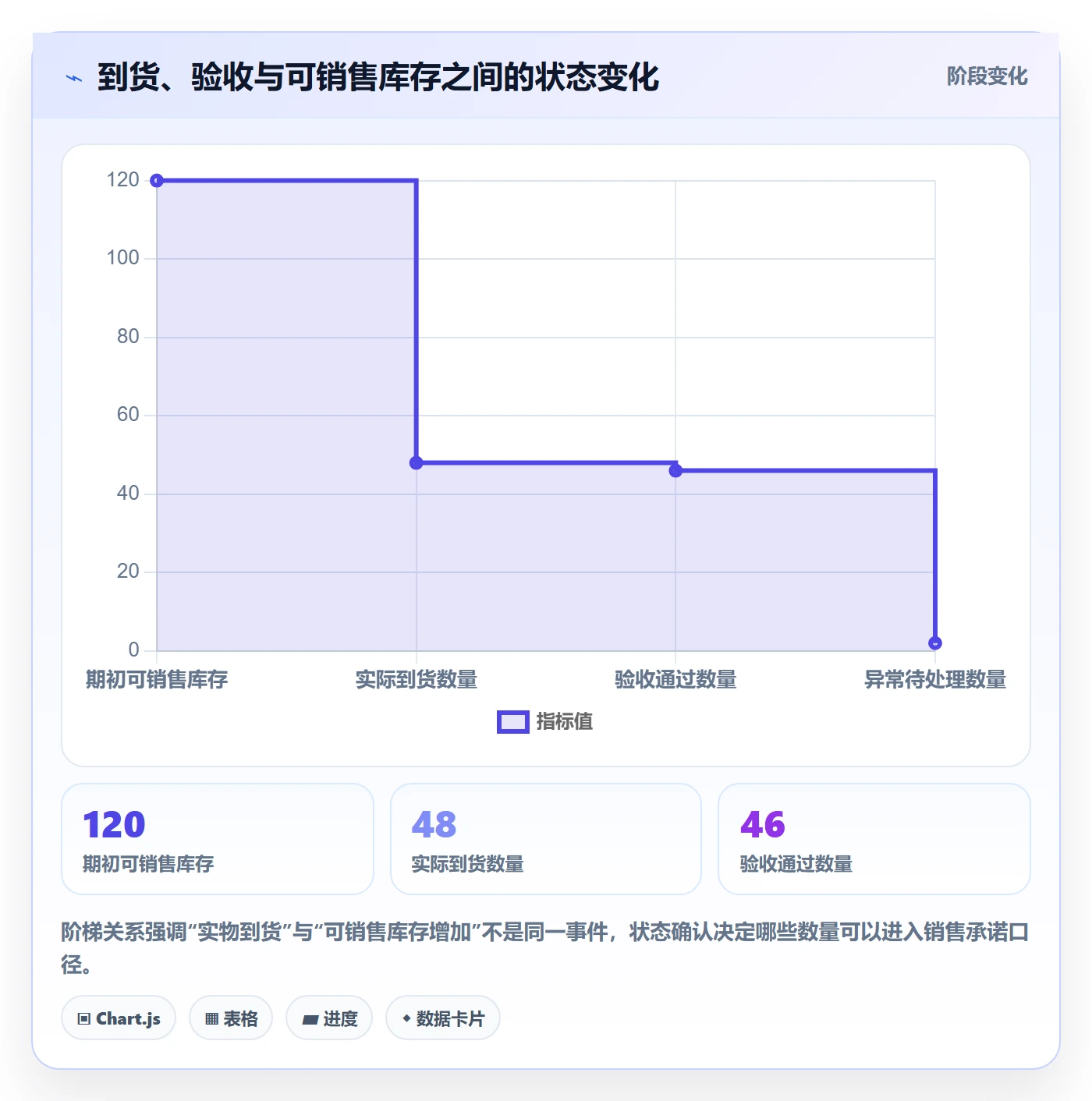Click the 表格 tag

(x=231, y=1018)
